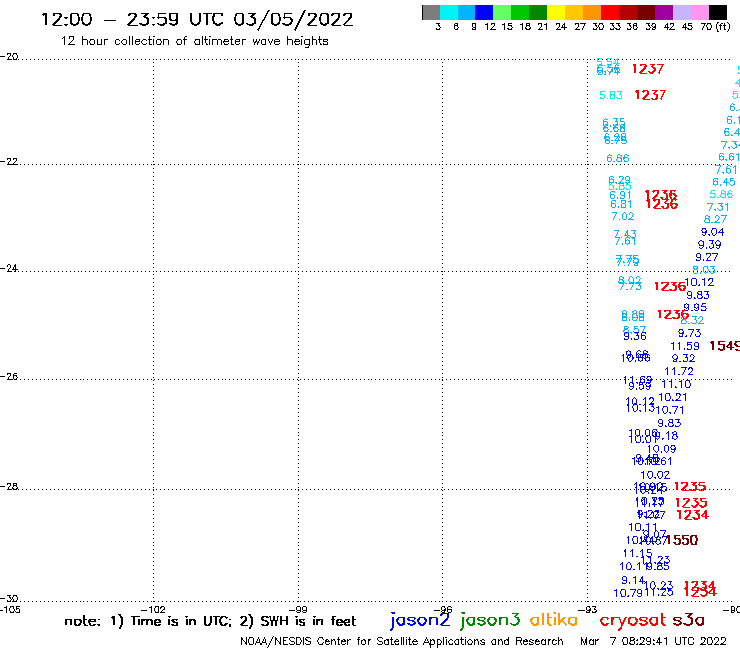Image resolution: width=740 pixels, height=650 pixels.
Task: Click the note about time in UTC and SWH in feet
Action: 210,621
